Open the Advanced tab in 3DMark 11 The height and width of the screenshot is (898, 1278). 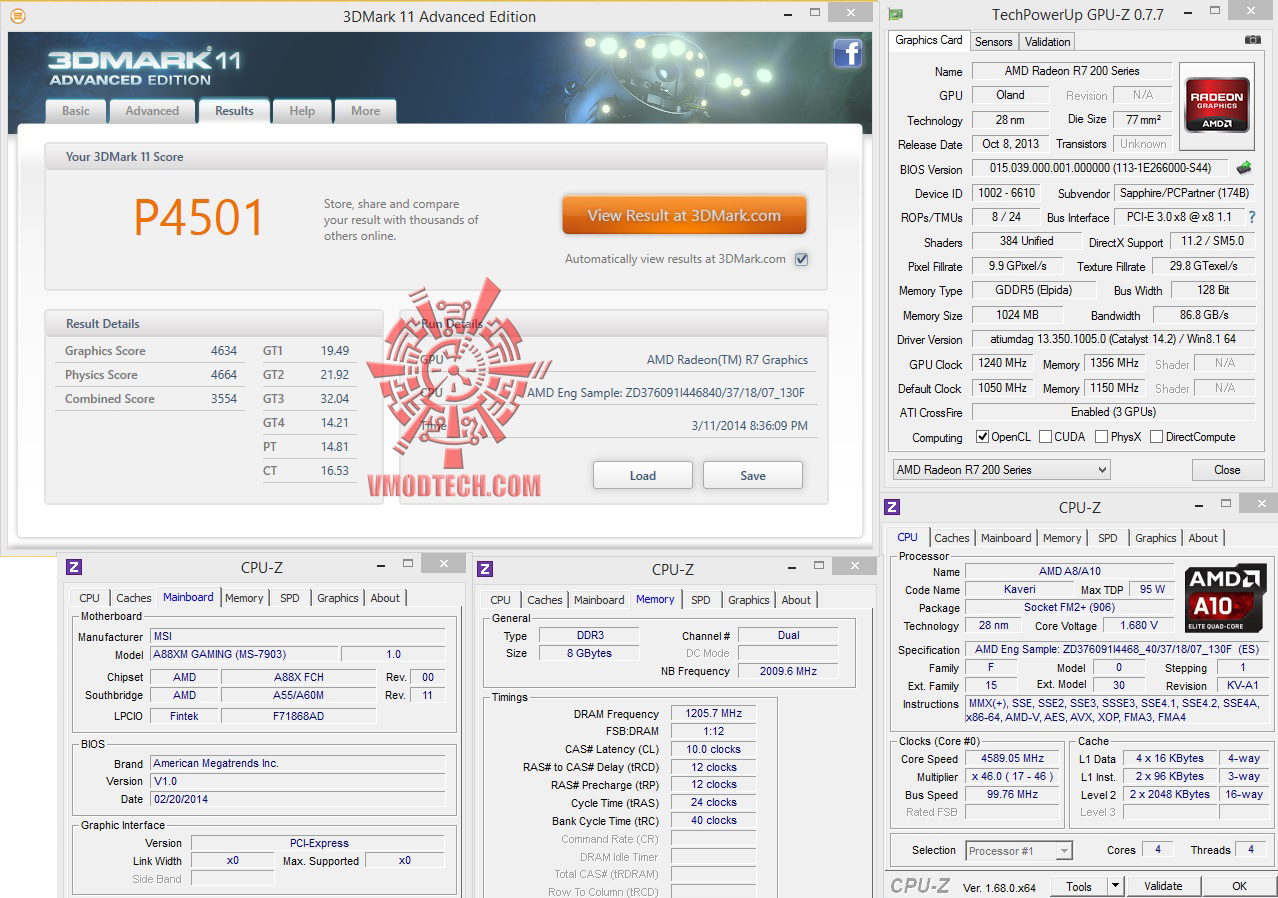pos(152,111)
